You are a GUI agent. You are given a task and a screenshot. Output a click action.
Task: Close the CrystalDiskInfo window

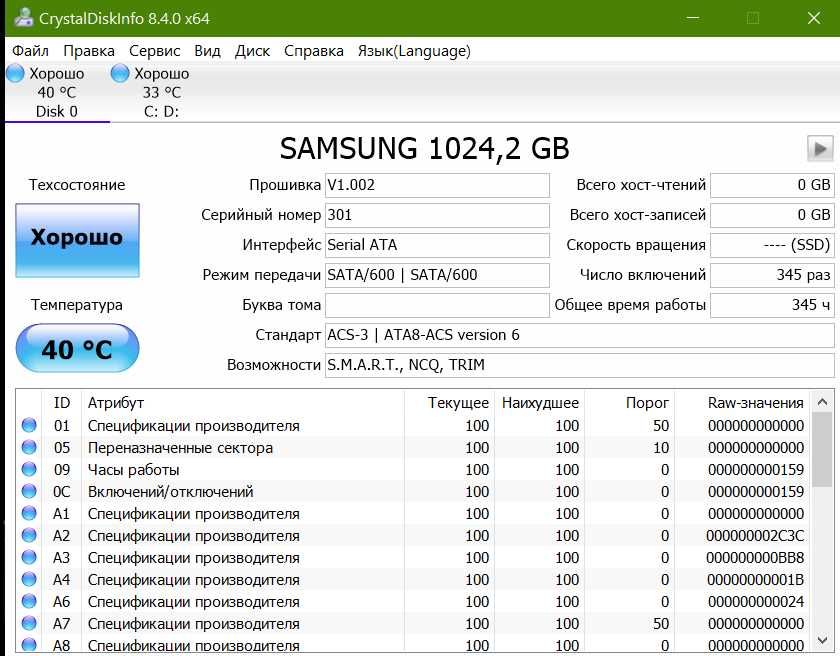[x=814, y=18]
